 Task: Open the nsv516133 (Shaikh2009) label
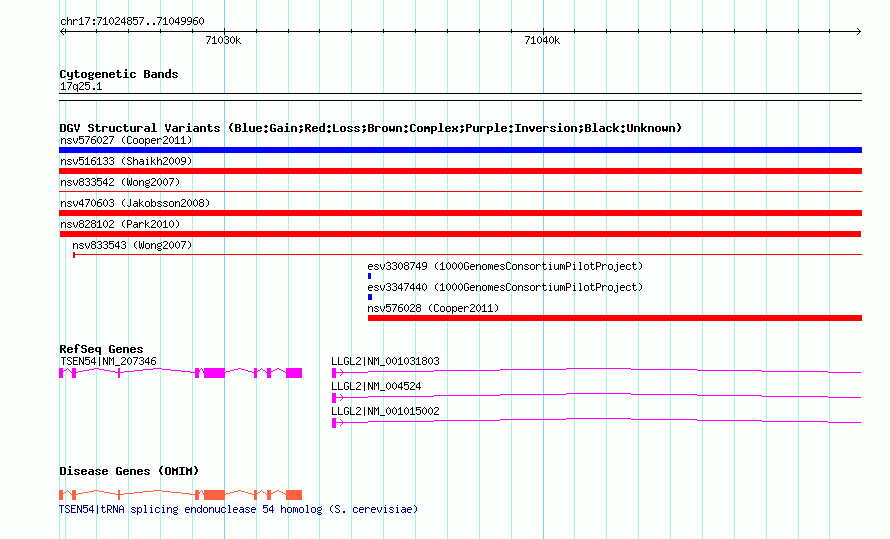click(126, 161)
